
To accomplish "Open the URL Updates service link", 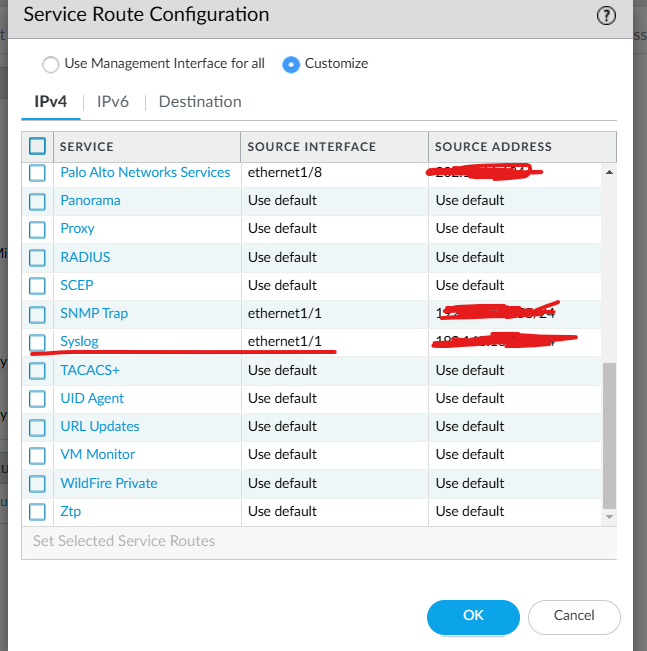I will 100,426.
